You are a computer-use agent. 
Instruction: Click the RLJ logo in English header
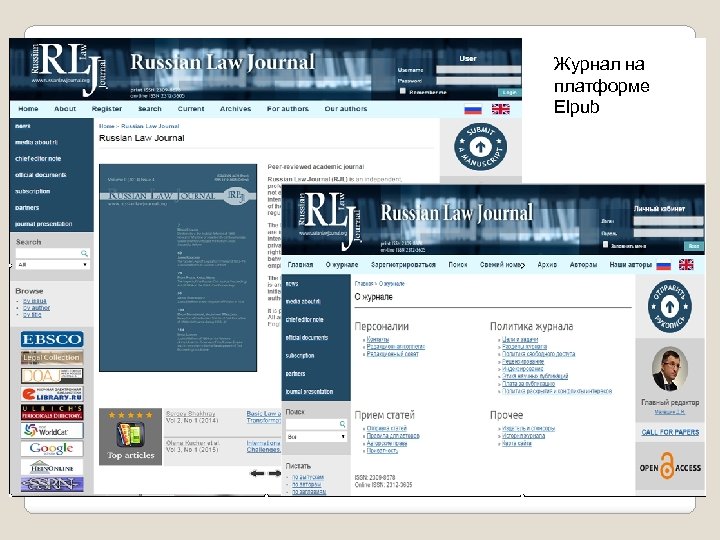click(69, 69)
